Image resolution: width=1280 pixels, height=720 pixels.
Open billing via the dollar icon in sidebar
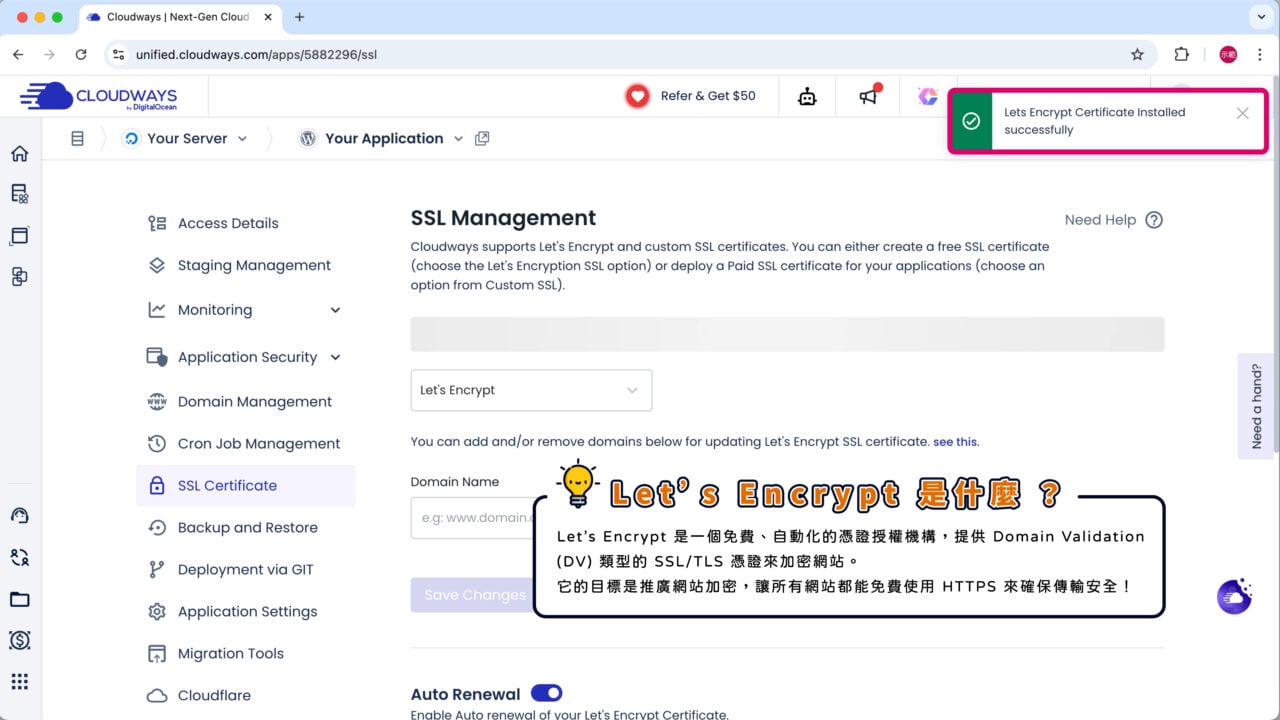click(x=19, y=641)
